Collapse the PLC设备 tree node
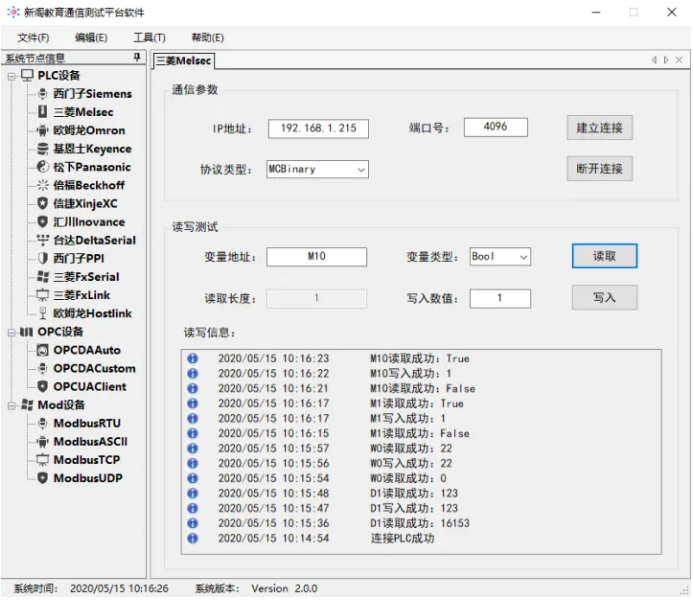The width and height of the screenshot is (693, 600). point(11,76)
